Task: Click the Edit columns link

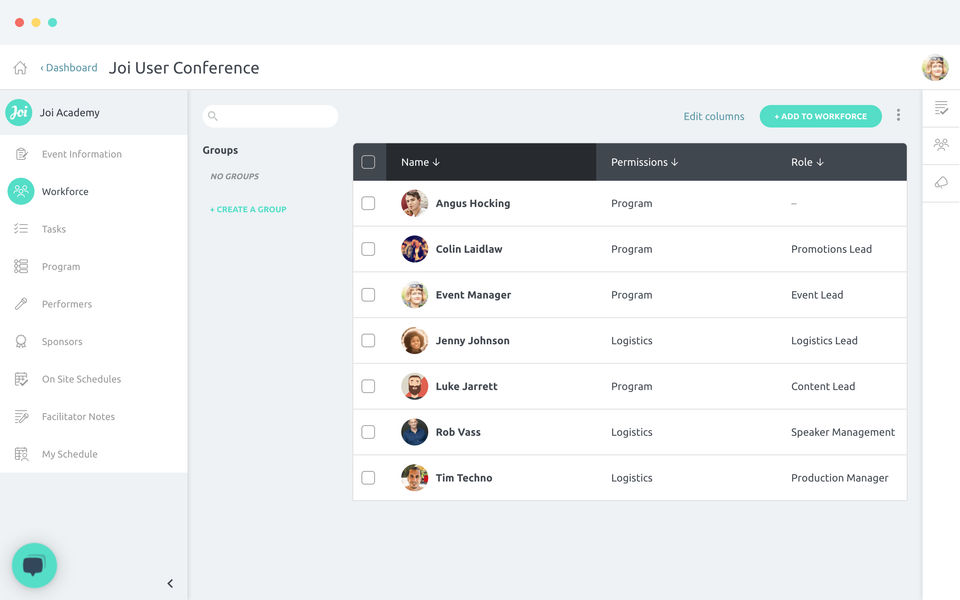Action: click(713, 117)
